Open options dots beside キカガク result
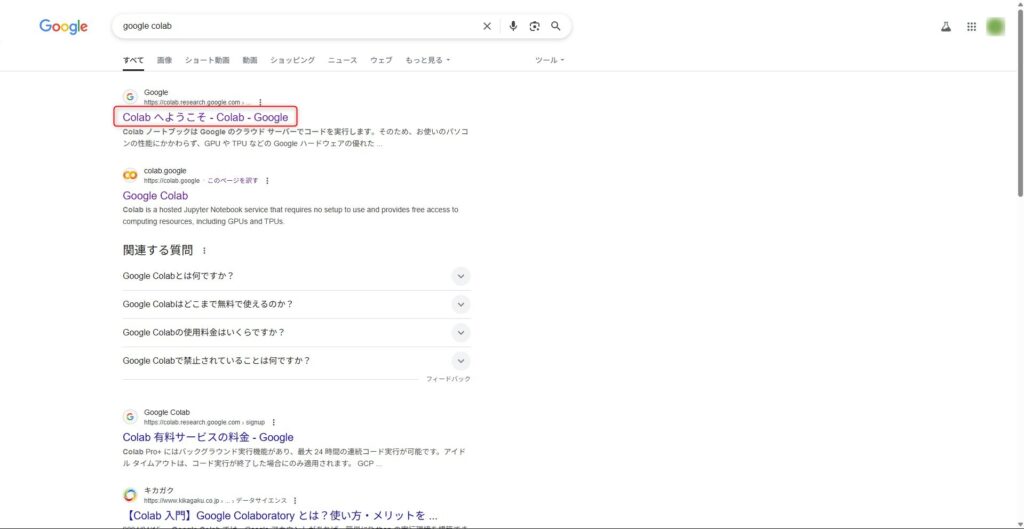1024x529 pixels. click(295, 501)
